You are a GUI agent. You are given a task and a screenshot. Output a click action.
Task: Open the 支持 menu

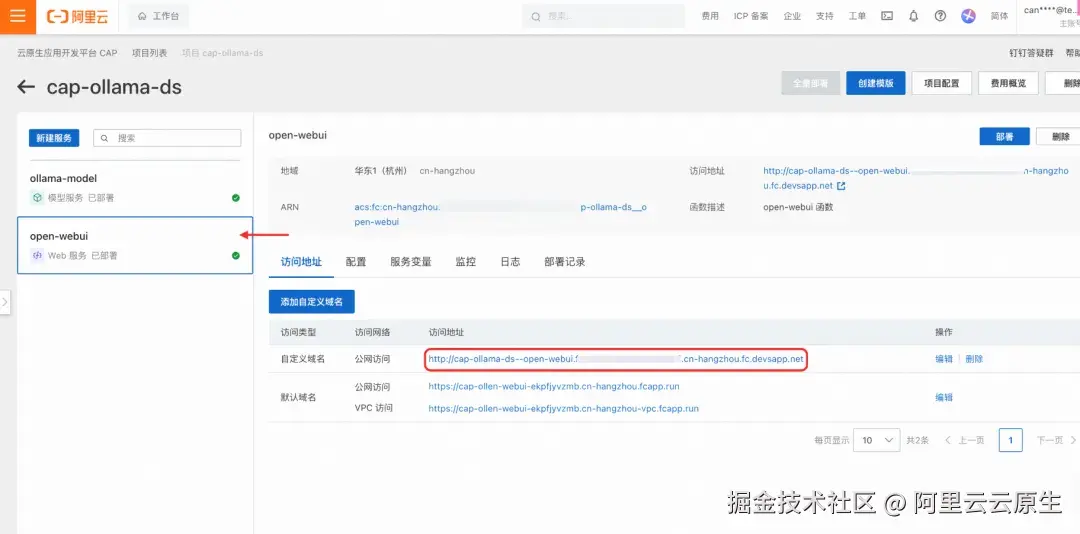pos(824,17)
